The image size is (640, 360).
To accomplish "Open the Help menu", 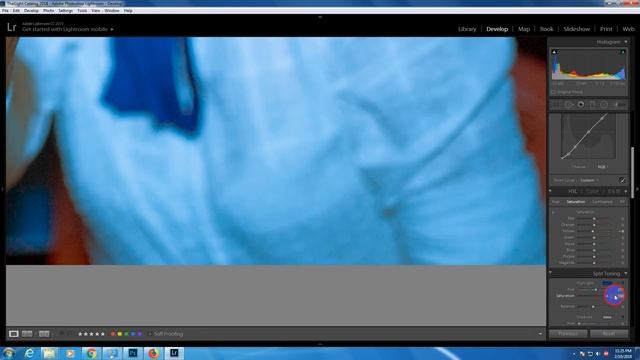I will pyautogui.click(x=128, y=11).
